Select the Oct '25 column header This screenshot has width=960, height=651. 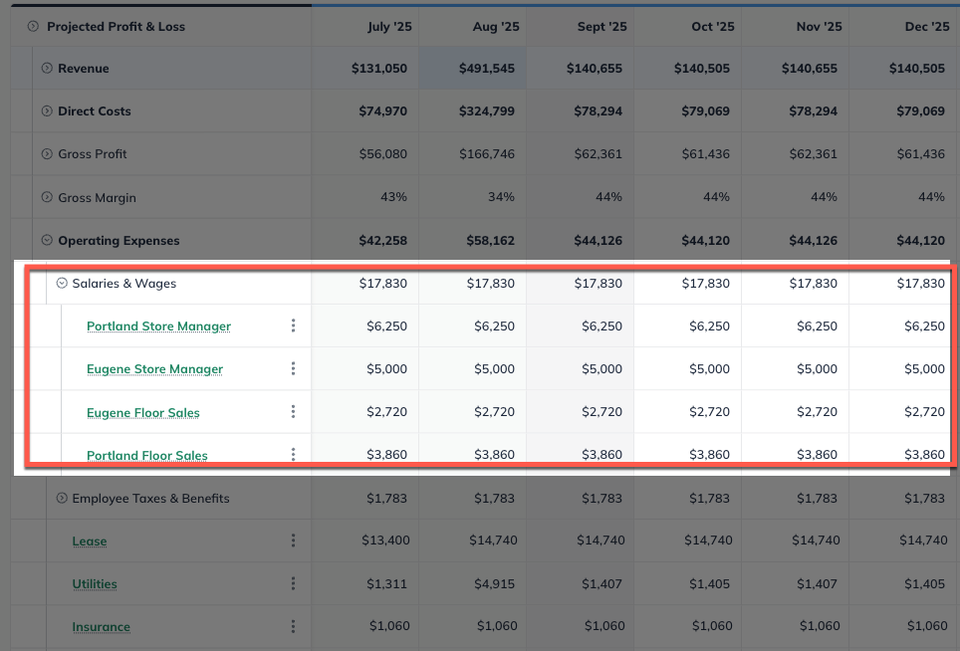click(x=713, y=26)
